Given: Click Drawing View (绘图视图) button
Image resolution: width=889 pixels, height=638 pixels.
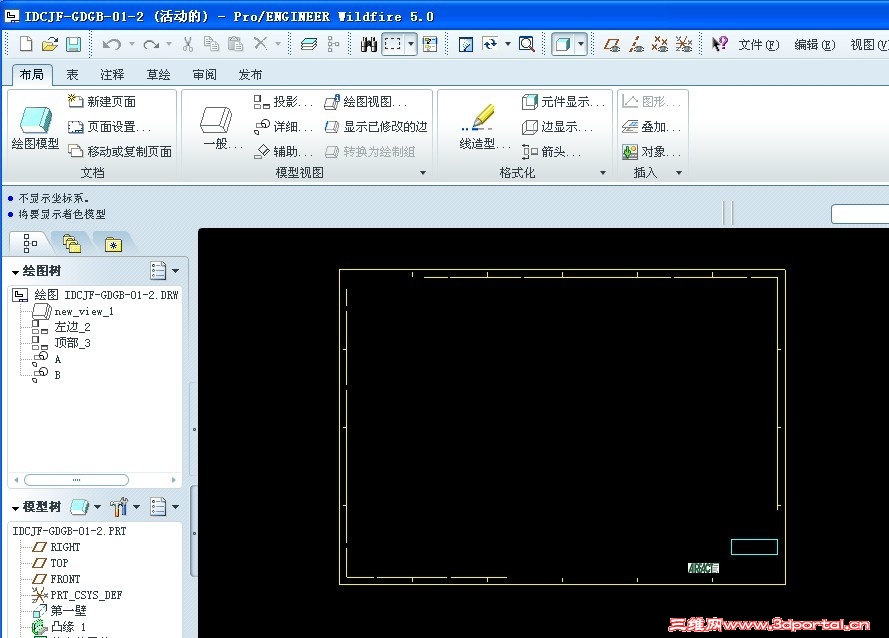Looking at the screenshot, I should [x=366, y=102].
